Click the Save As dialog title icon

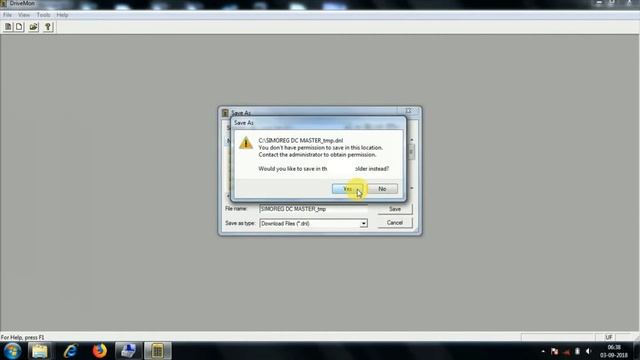[x=225, y=113]
